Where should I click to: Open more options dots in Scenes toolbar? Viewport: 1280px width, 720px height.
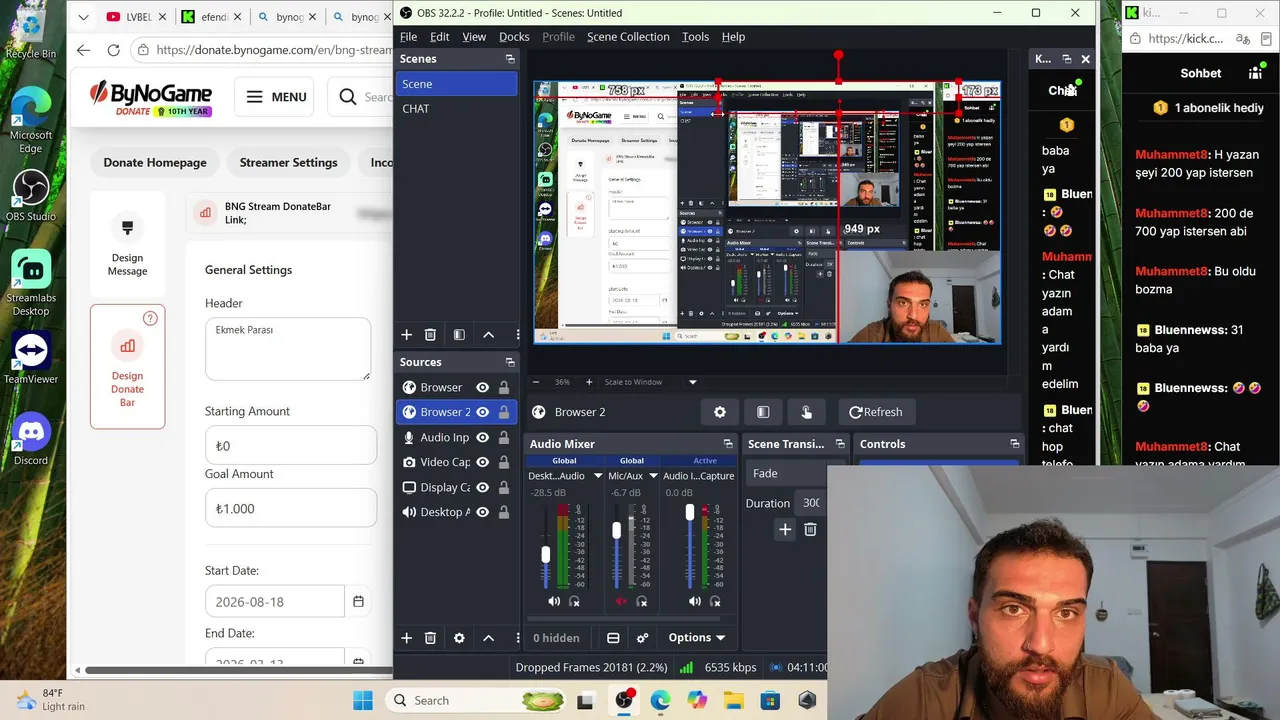coord(517,335)
